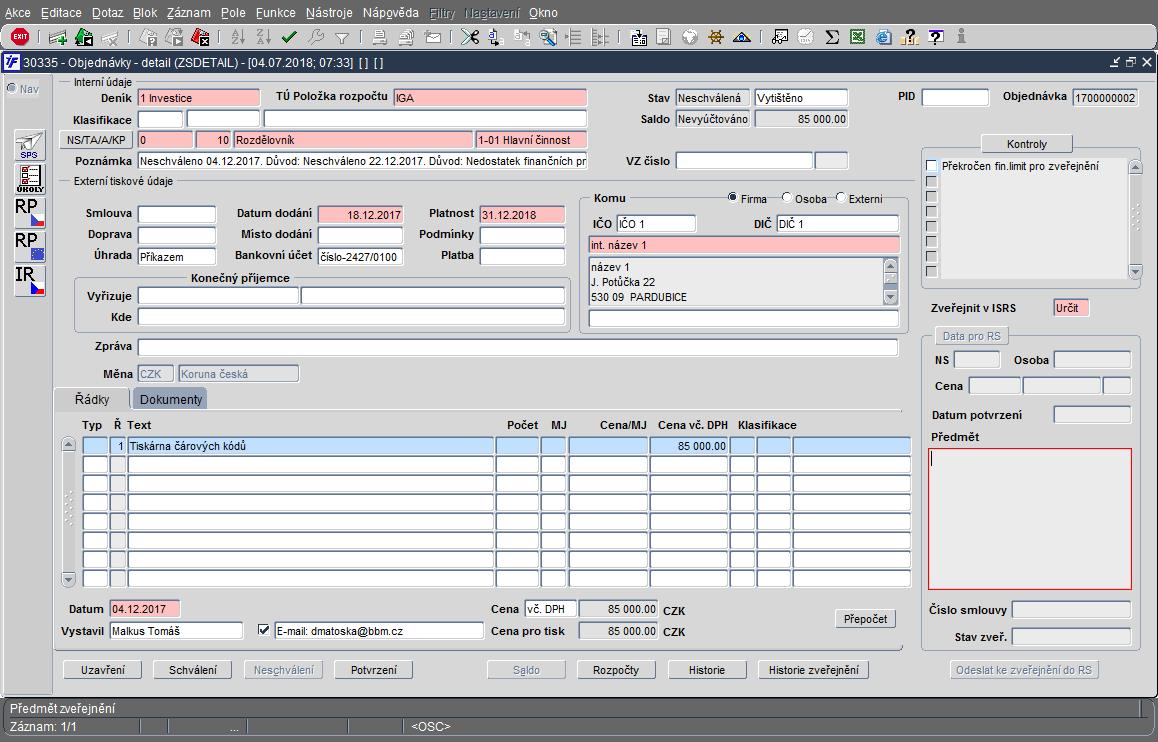Open the ÚKOLY tasks sidebar icon
1158x742 pixels.
pos(30,179)
